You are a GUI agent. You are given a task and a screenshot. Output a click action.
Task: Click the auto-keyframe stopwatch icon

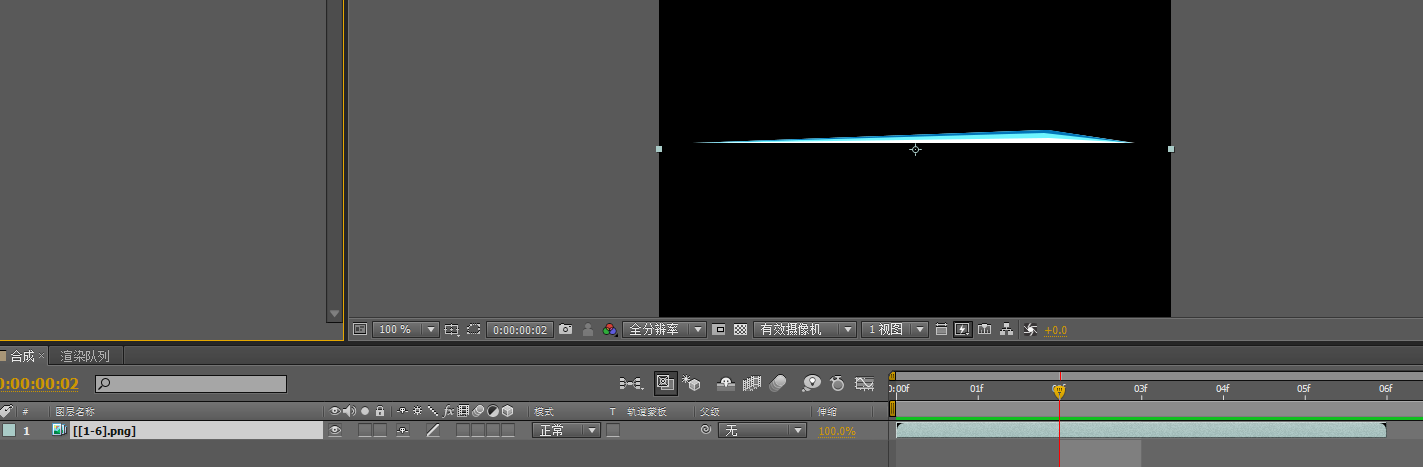[x=838, y=383]
